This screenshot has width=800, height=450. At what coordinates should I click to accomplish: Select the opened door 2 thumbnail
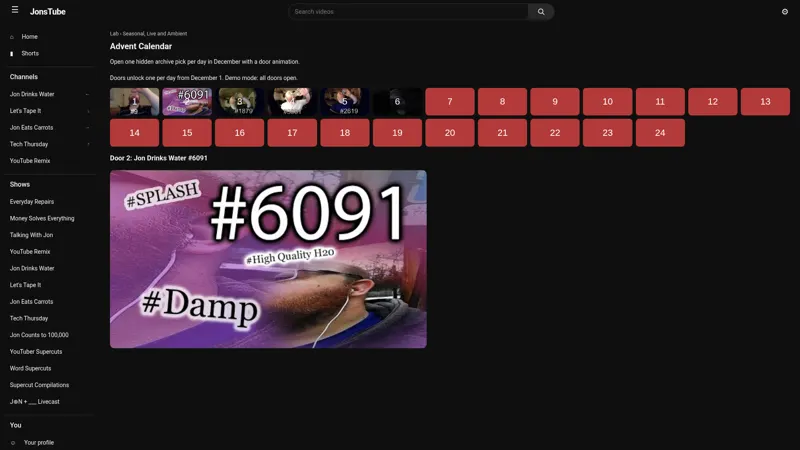(187, 102)
